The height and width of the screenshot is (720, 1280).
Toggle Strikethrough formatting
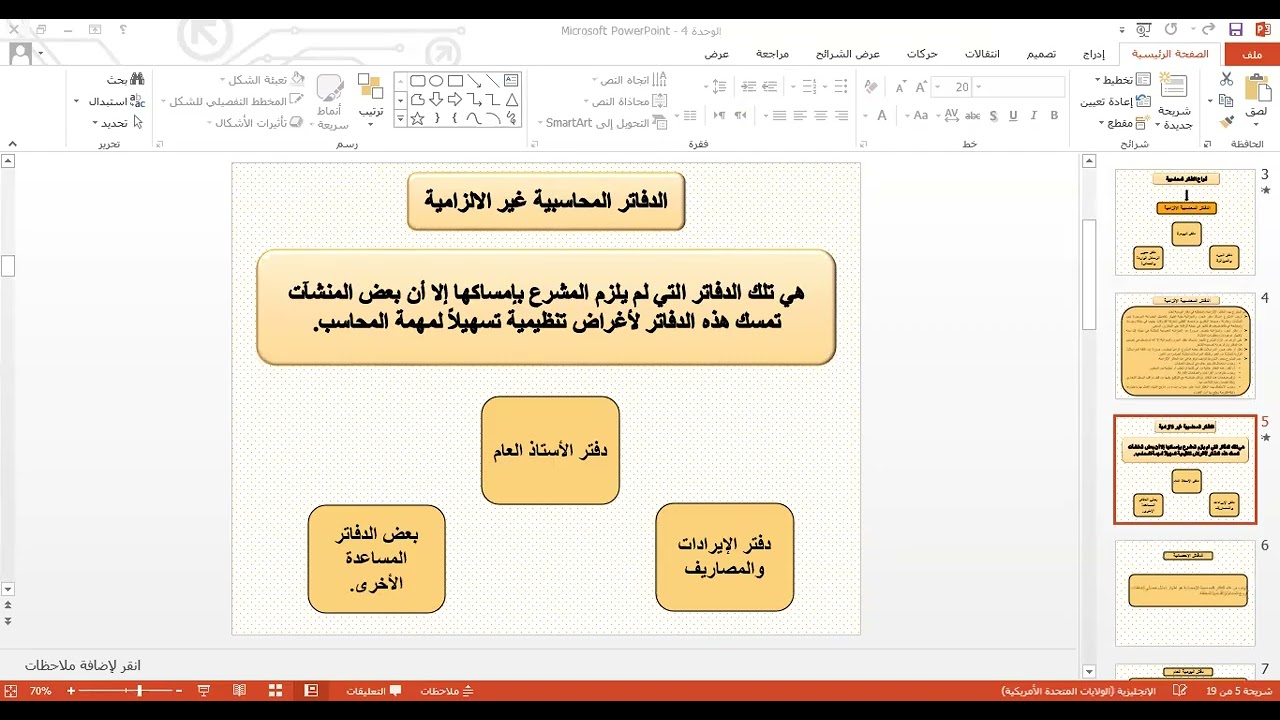coord(970,116)
